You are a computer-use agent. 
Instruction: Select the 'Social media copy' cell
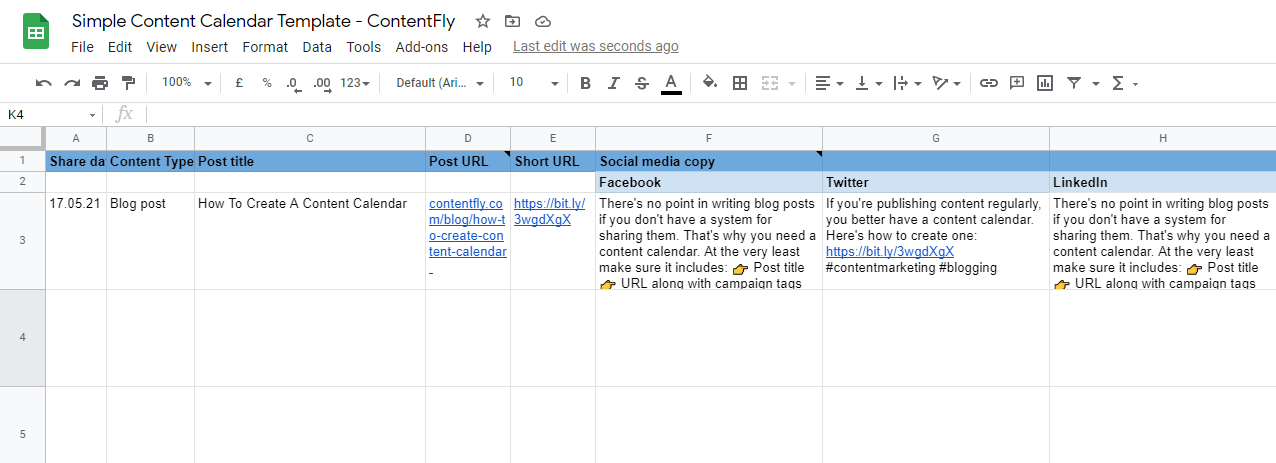click(x=709, y=161)
